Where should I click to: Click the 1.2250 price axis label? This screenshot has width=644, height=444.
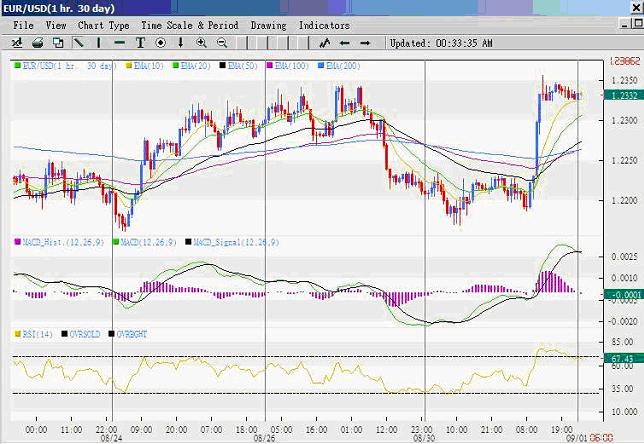(x=624, y=161)
